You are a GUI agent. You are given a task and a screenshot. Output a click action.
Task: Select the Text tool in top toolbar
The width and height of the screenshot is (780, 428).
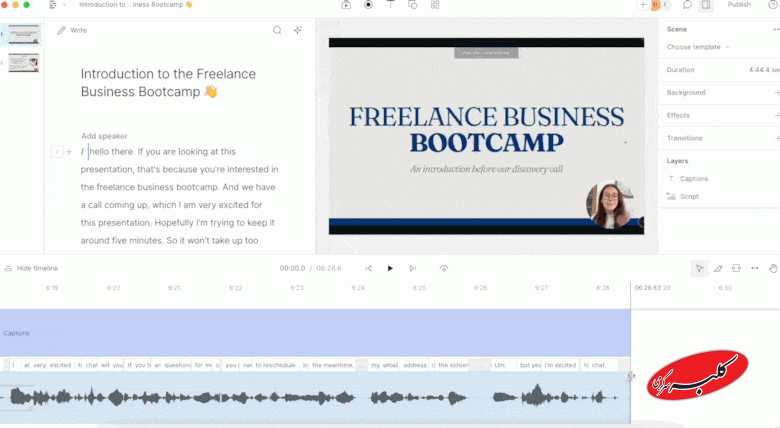tap(390, 5)
